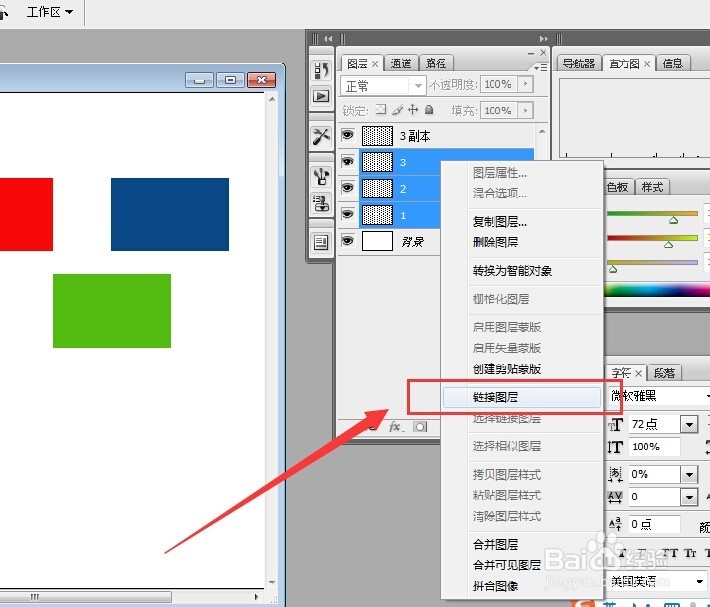This screenshot has height=607, width=710.
Task: Open the 0% scaling dropdown arrow
Action: click(689, 474)
